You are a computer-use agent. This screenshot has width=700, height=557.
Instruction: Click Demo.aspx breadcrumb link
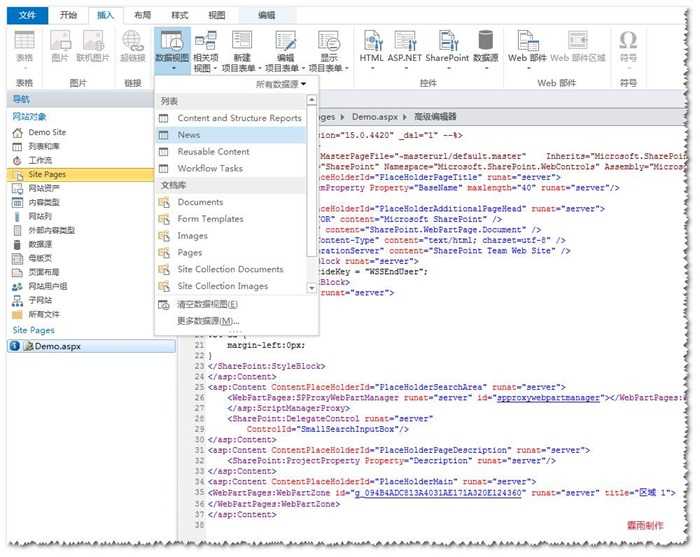pos(374,117)
